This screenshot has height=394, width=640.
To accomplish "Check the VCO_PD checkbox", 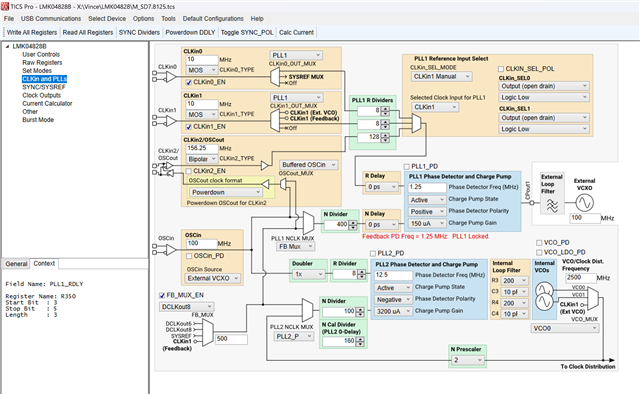I will click(539, 243).
